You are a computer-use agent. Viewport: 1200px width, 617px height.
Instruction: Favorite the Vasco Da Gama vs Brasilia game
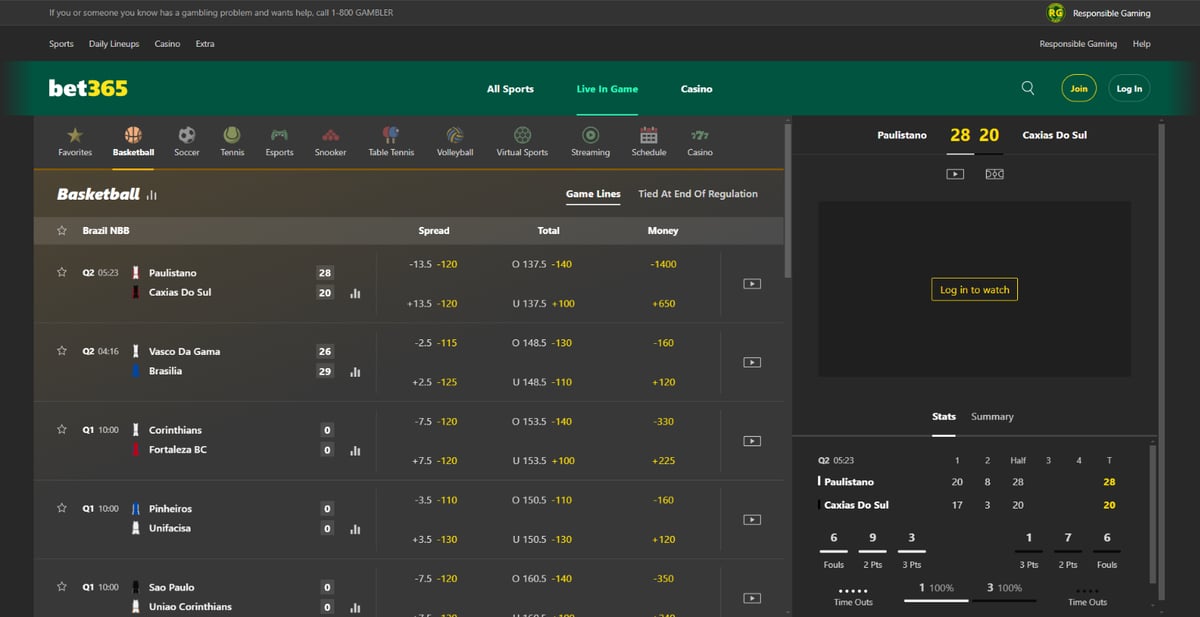62,351
